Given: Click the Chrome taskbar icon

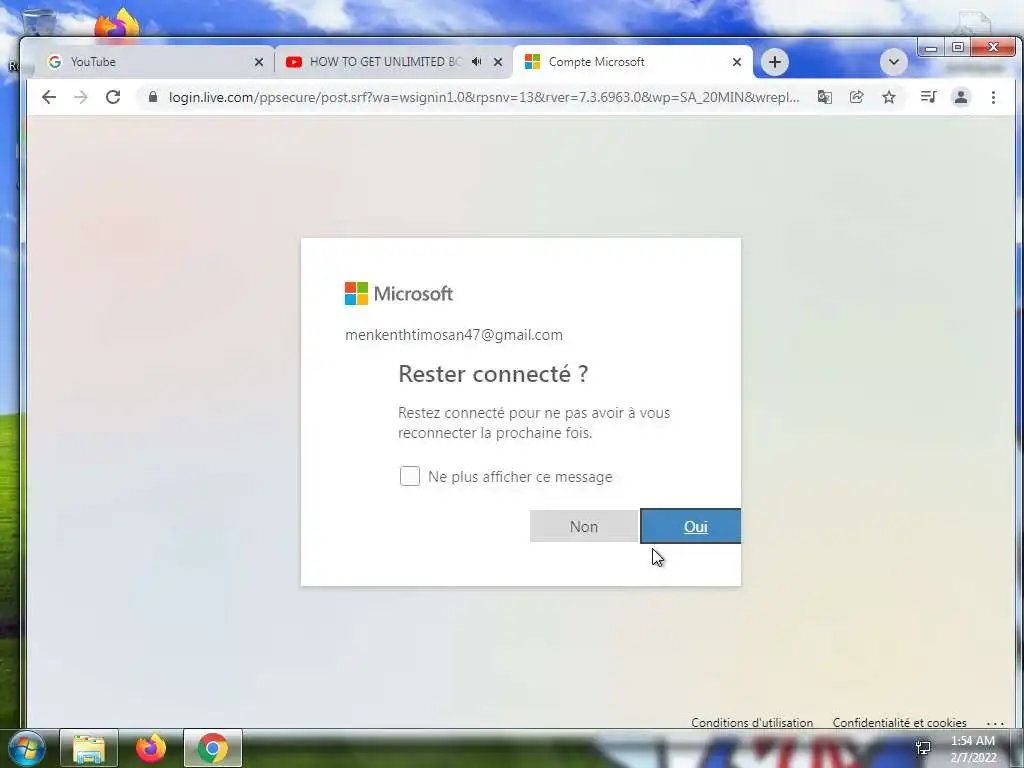Looking at the screenshot, I should point(212,748).
